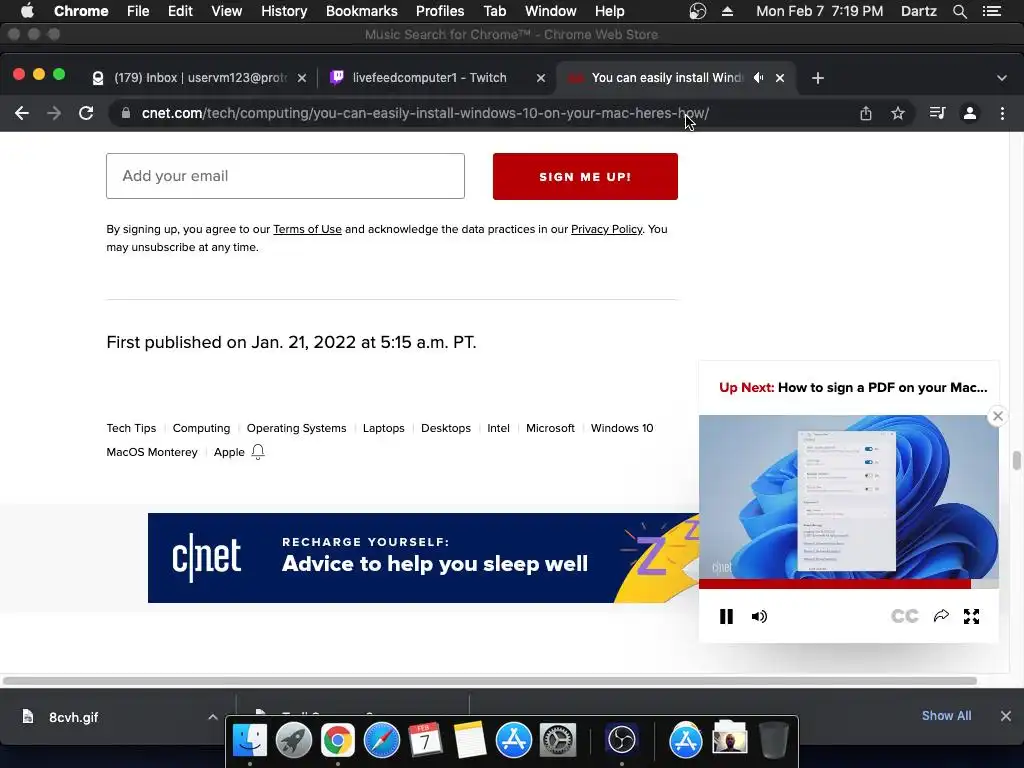
Task: Open the History menu
Action: [284, 11]
